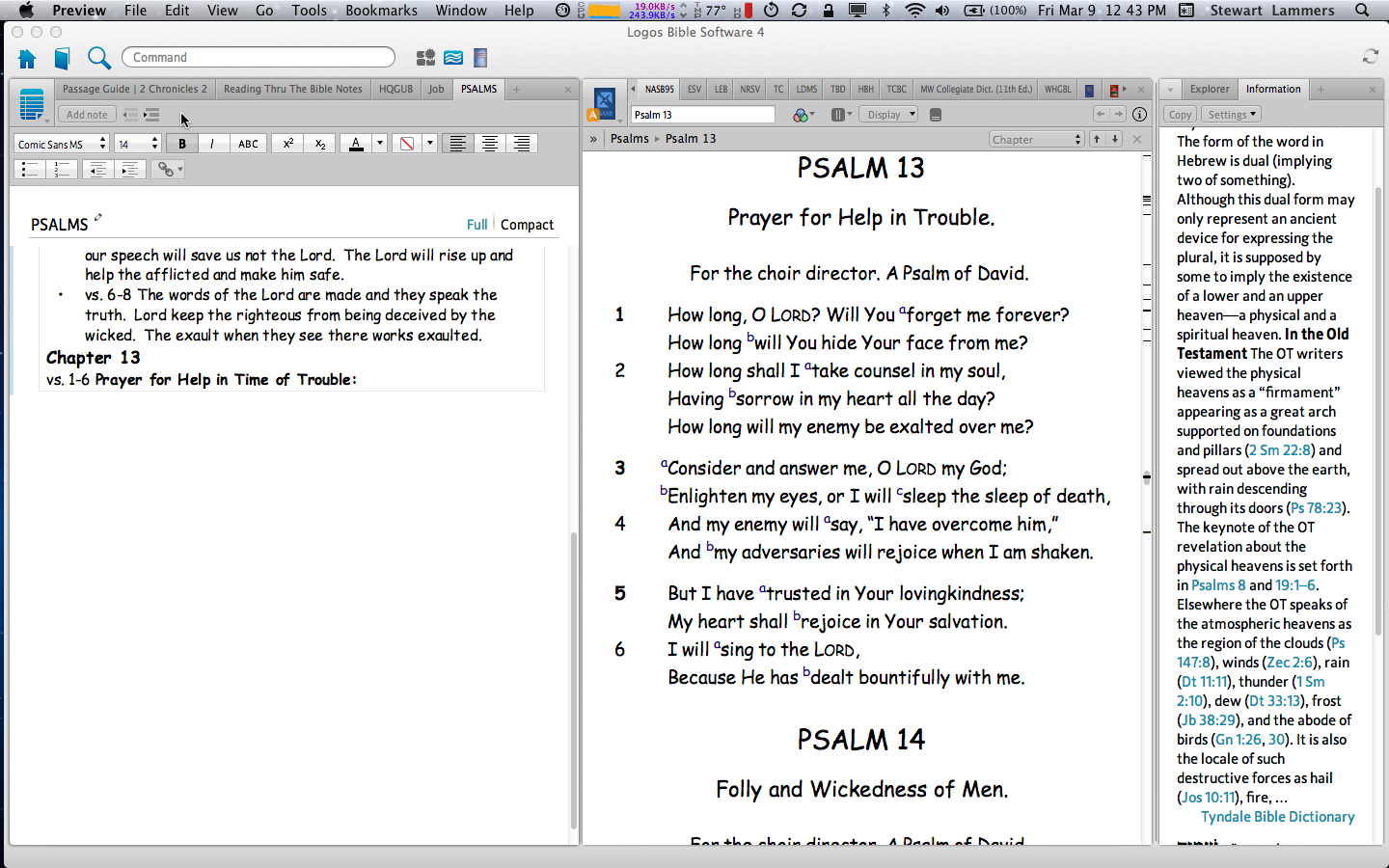Apply the no-highlight background swatch
Screen dimensions: 1389x868
407,144
